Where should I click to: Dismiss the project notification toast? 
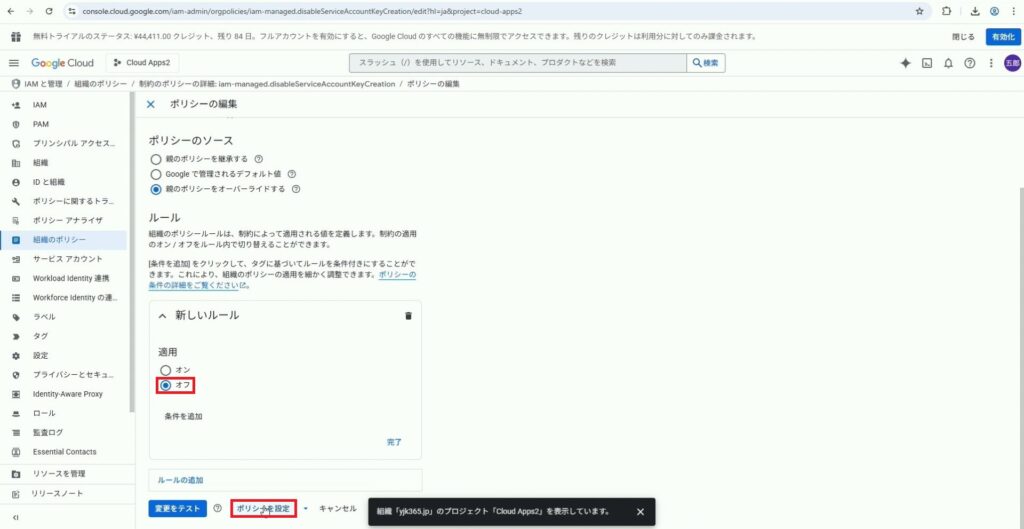tap(640, 511)
